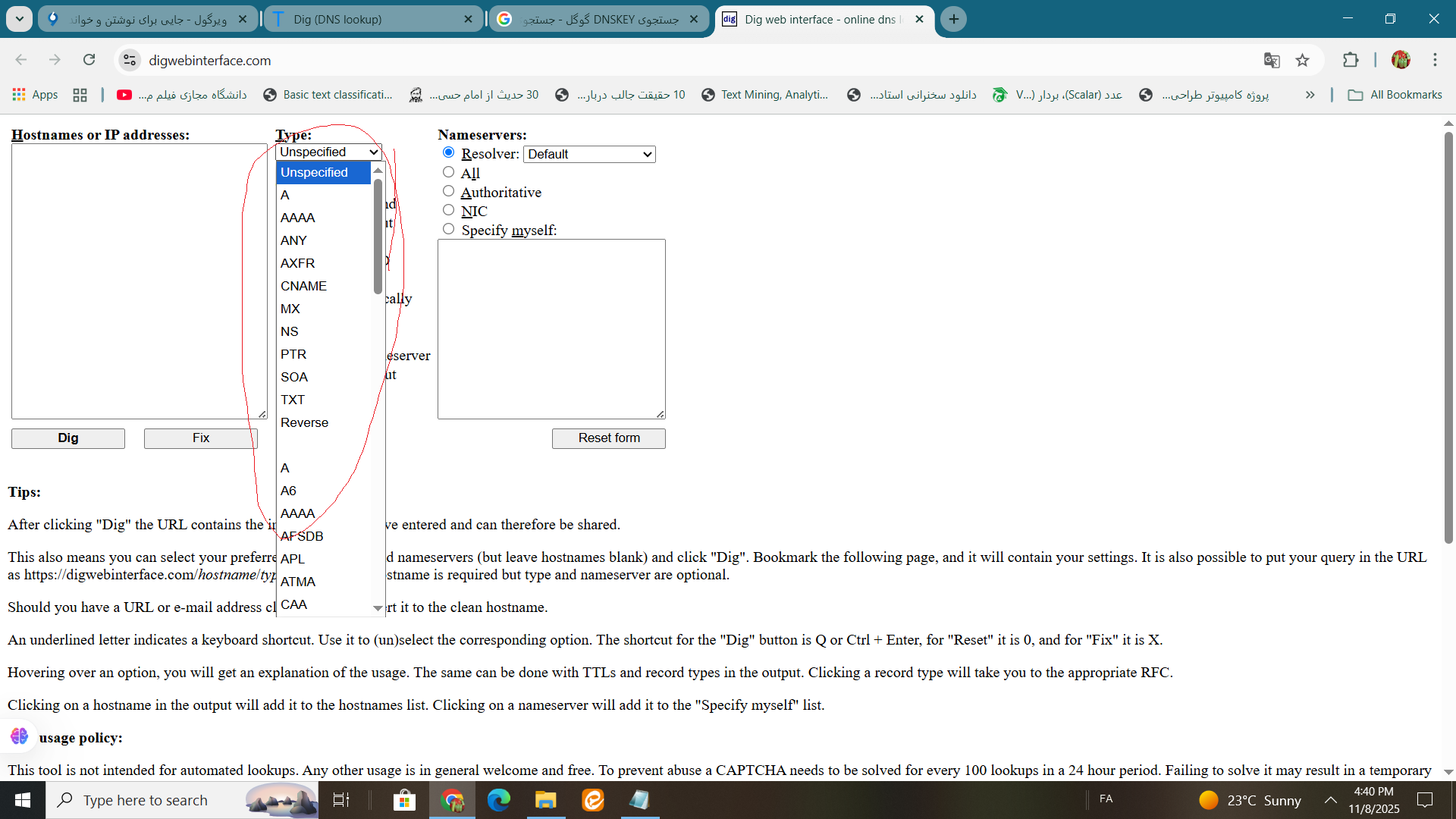Bookmark this page with star icon
Viewport: 1456px width, 819px height.
click(x=1303, y=60)
